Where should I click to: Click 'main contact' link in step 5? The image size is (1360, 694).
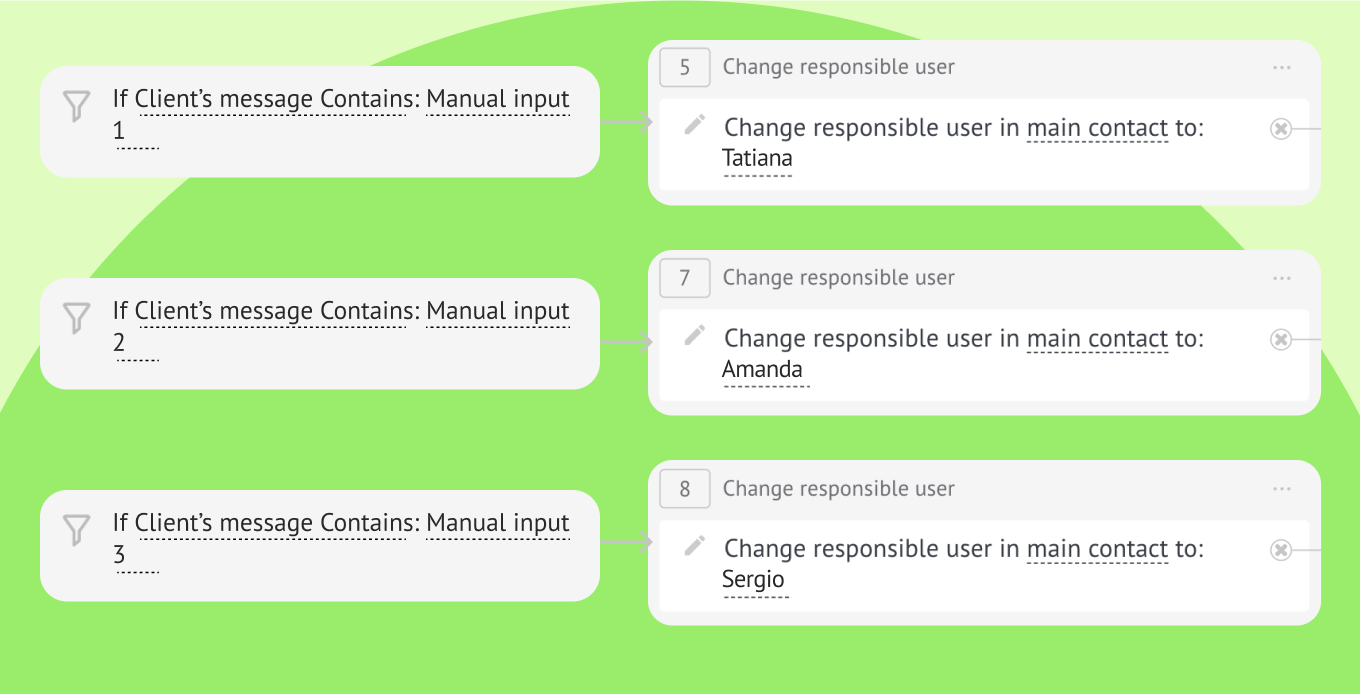1097,128
